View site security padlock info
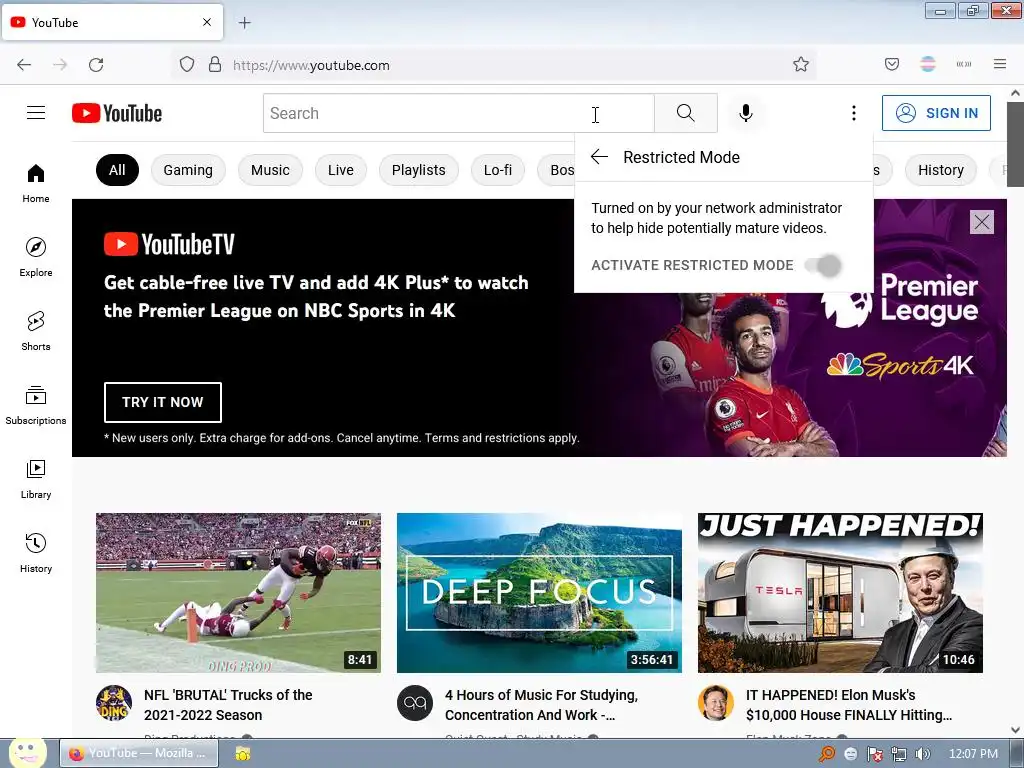This screenshot has width=1024, height=768. click(x=215, y=64)
